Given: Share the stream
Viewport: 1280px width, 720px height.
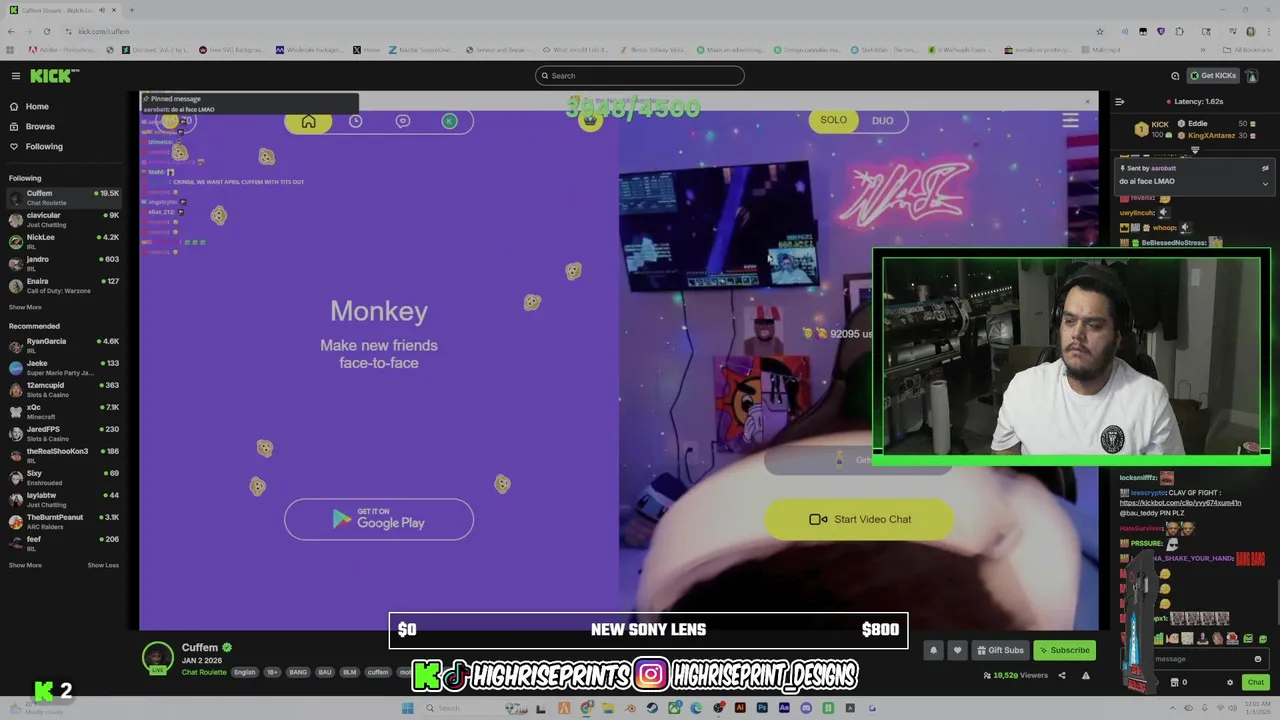Looking at the screenshot, I should pyautogui.click(x=1062, y=676).
